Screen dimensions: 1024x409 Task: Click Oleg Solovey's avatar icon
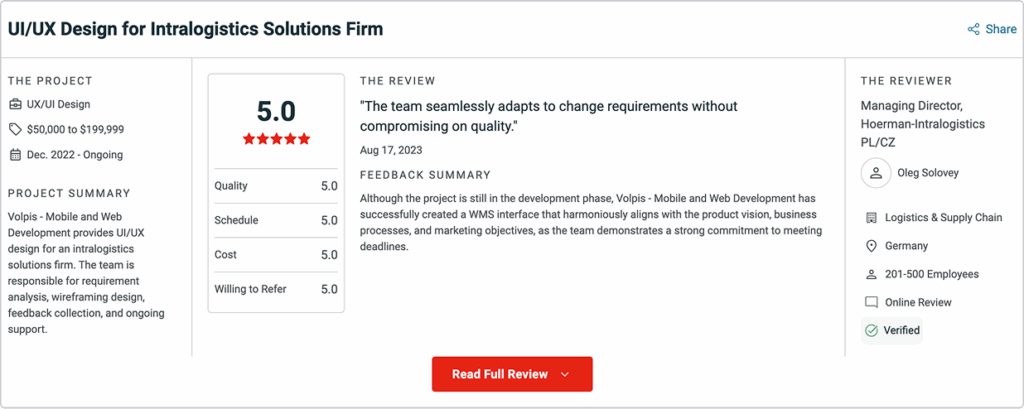(876, 173)
